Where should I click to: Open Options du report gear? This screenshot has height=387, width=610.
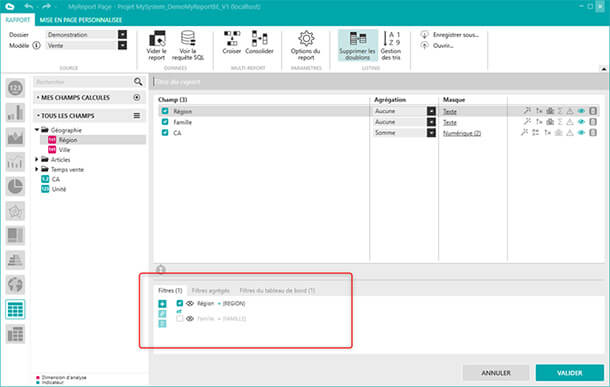tap(306, 38)
